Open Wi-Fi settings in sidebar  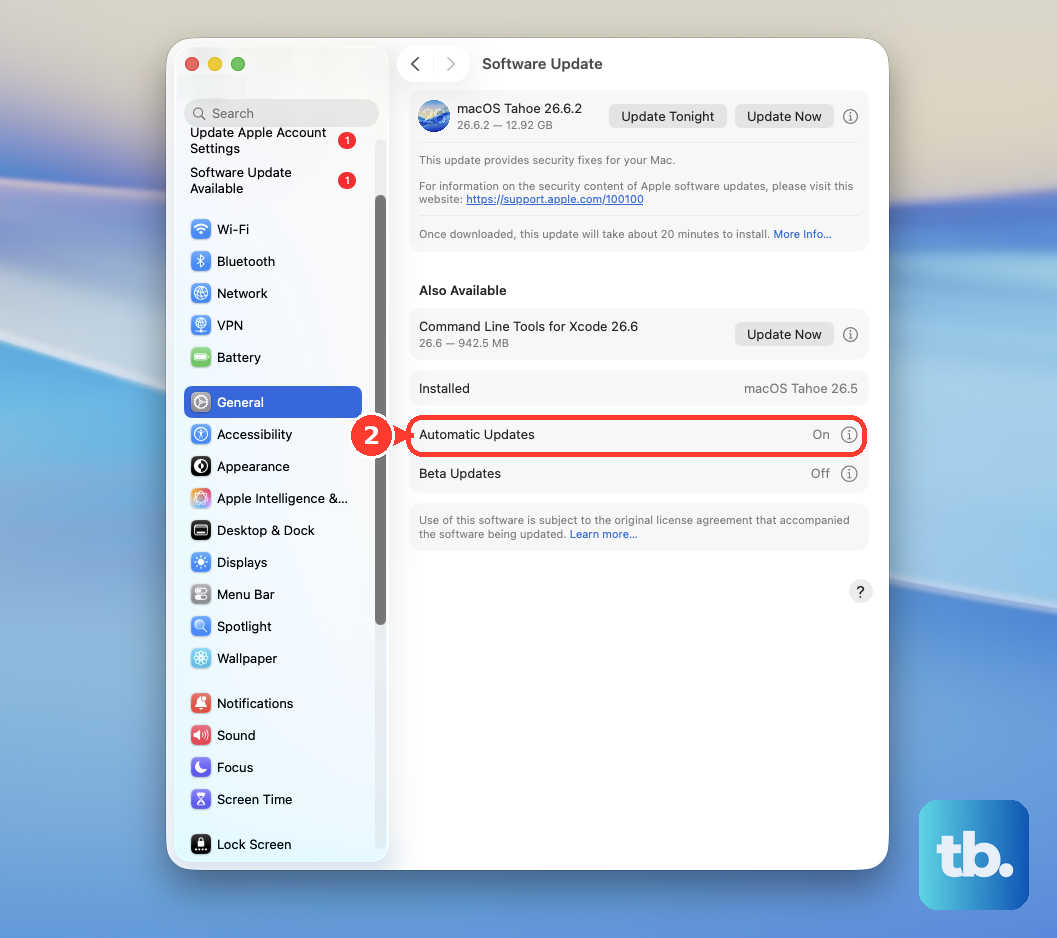pos(272,229)
